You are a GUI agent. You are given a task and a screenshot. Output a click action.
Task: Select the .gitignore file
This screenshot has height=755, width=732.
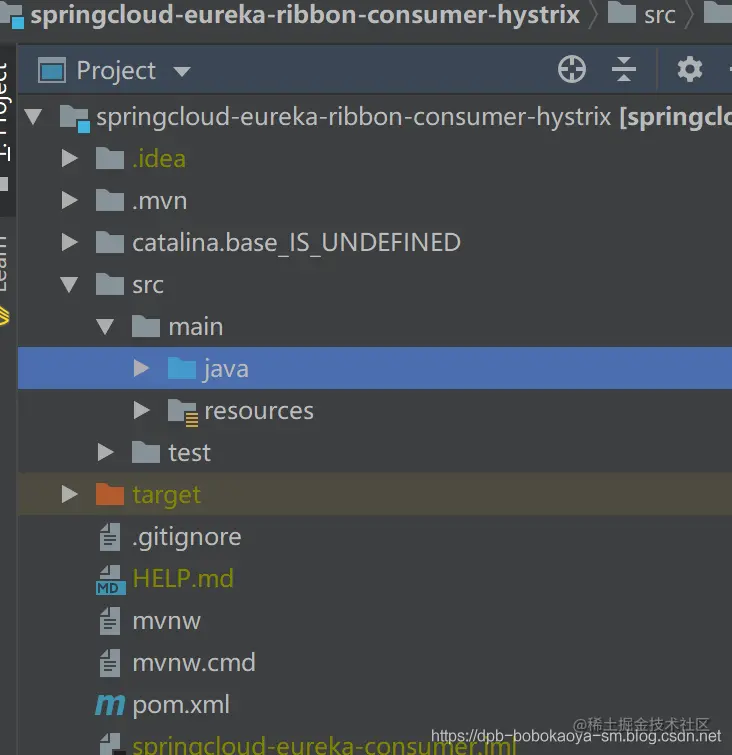(x=186, y=537)
